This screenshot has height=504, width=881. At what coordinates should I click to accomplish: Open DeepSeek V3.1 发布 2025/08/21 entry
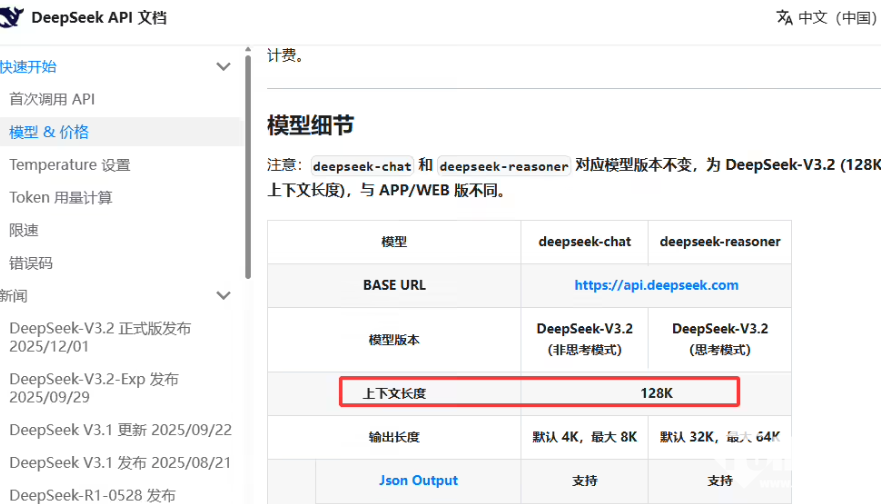120,462
